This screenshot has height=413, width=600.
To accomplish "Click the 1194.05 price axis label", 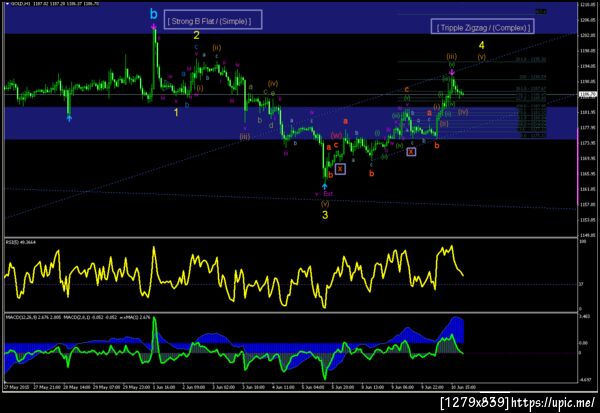I will tap(587, 66).
